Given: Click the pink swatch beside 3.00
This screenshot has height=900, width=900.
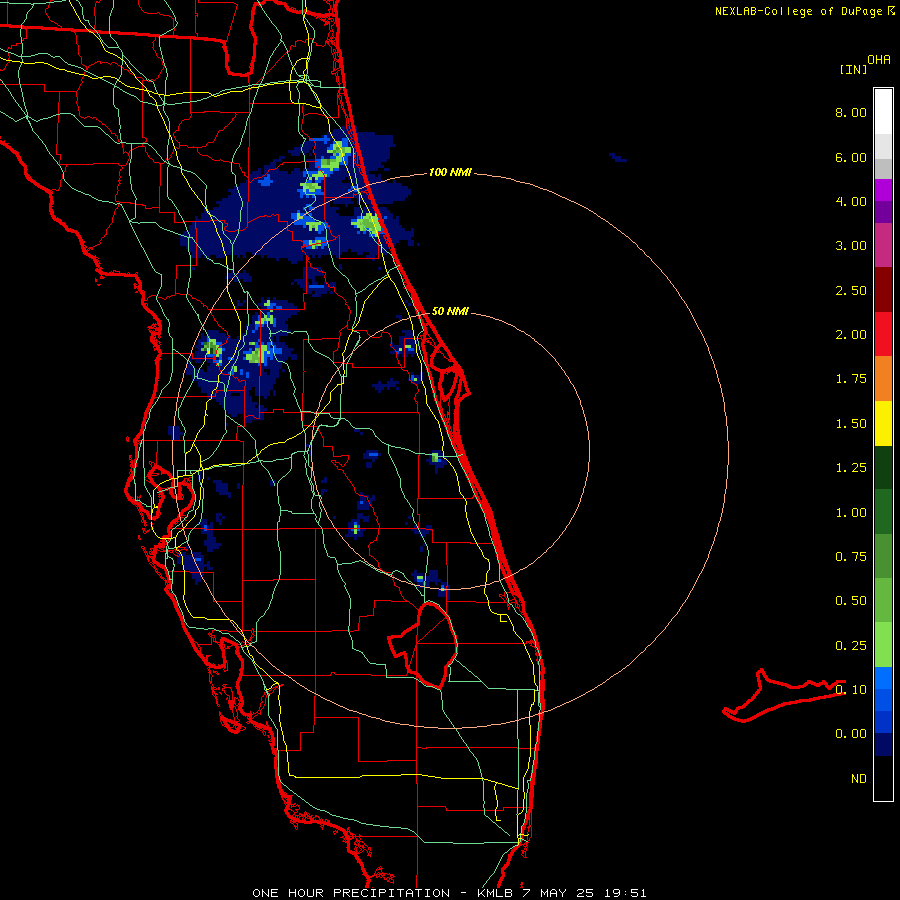Looking at the screenshot, I should point(883,245).
